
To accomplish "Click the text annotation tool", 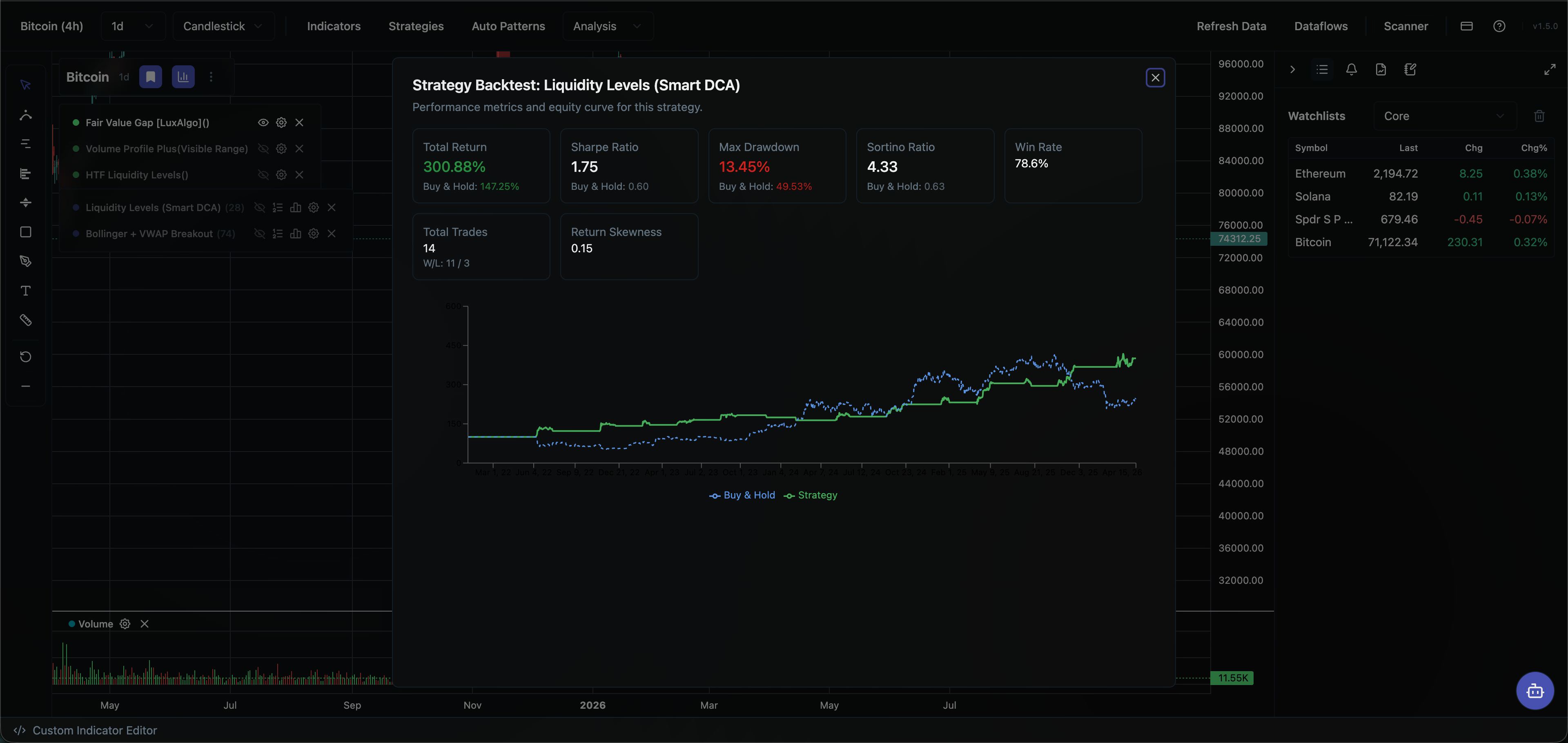I will click(x=26, y=291).
